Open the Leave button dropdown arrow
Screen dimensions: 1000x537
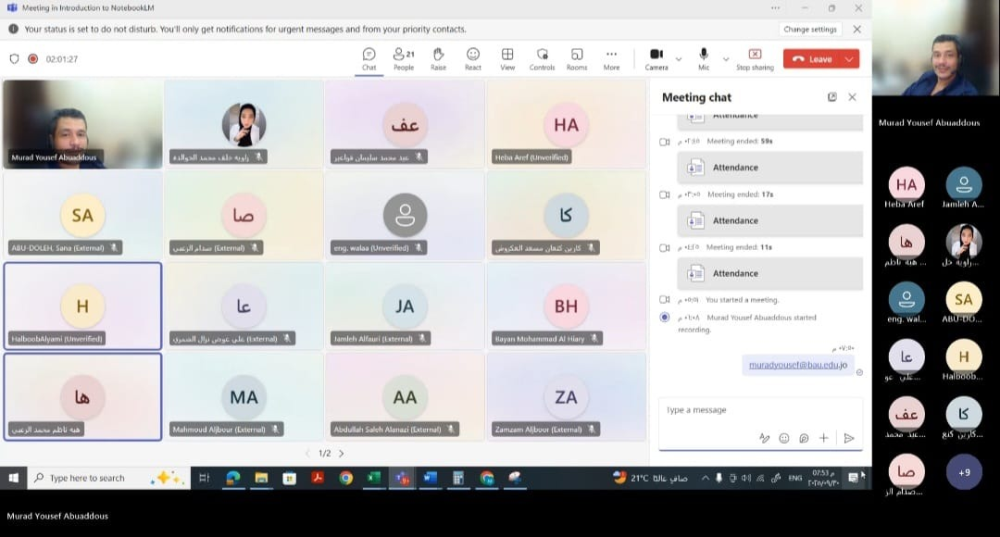click(850, 59)
